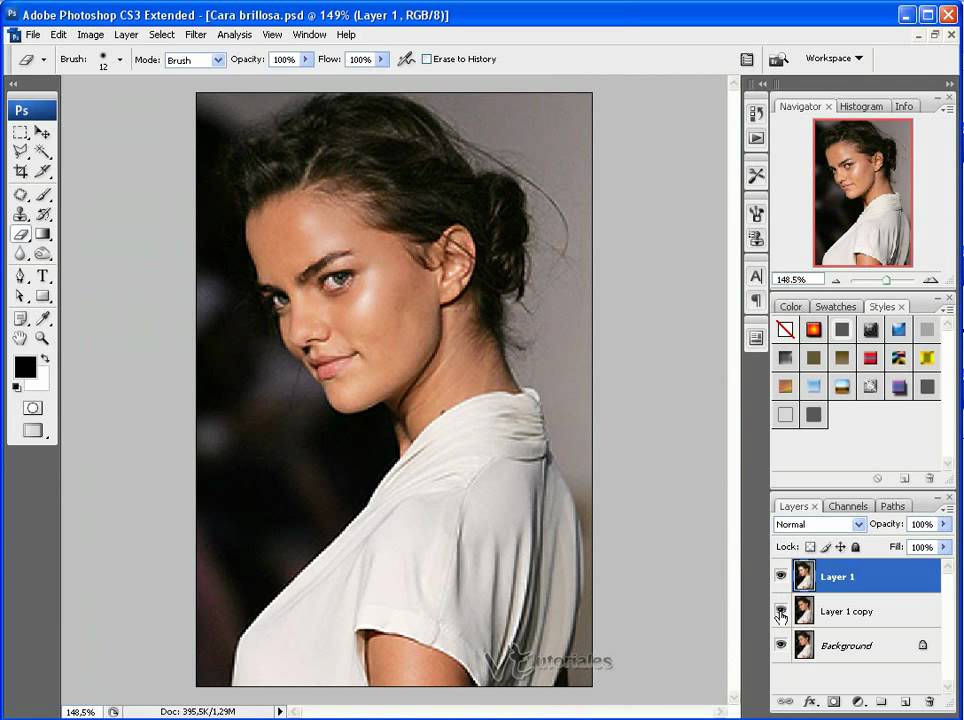Select the Lasso tool
The width and height of the screenshot is (964, 720).
(20, 151)
